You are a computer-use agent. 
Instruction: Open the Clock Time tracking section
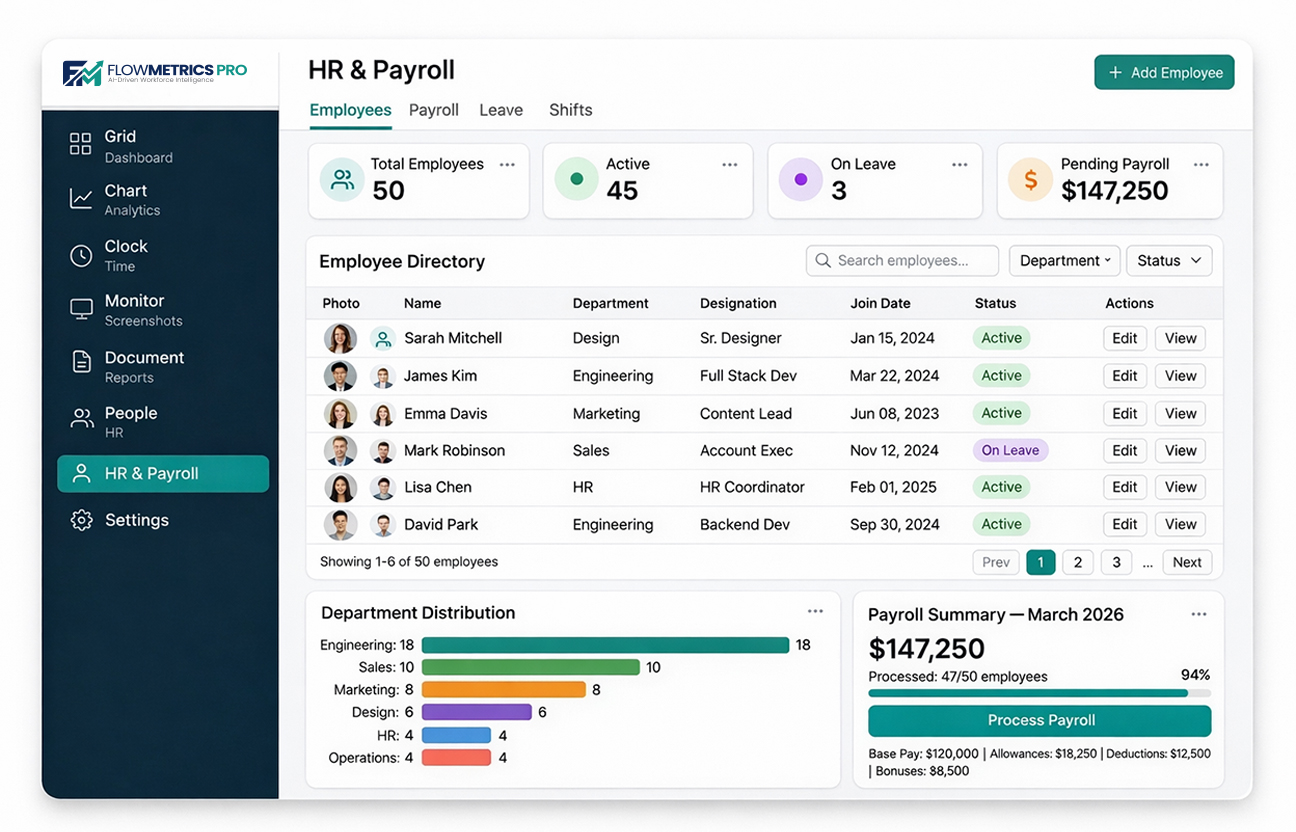[x=80, y=255]
